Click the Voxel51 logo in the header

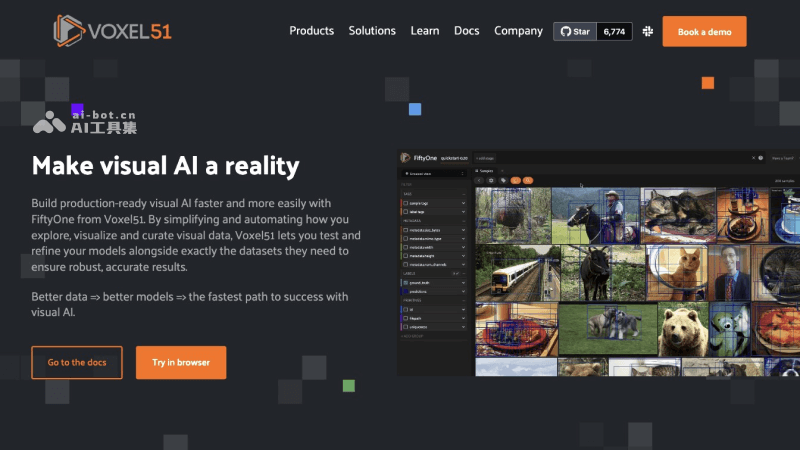(112, 31)
